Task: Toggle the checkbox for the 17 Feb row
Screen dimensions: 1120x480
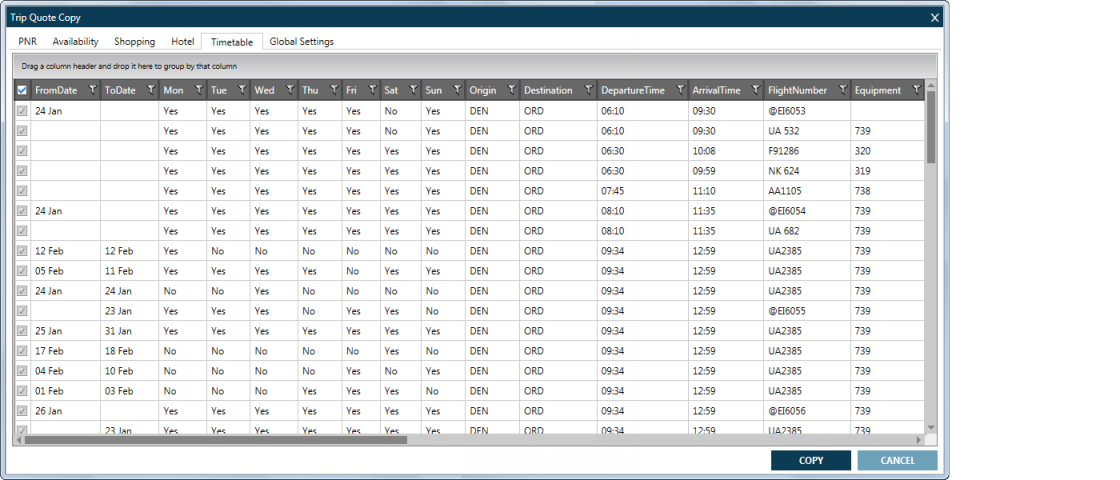Action: 22,351
